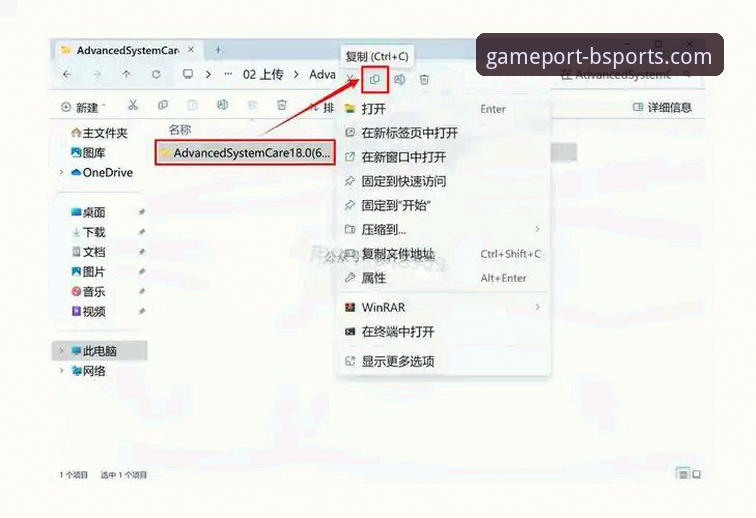Screen dimensions: 756x518
Task: Add a new tab with the plus button
Action: pyautogui.click(x=218, y=50)
